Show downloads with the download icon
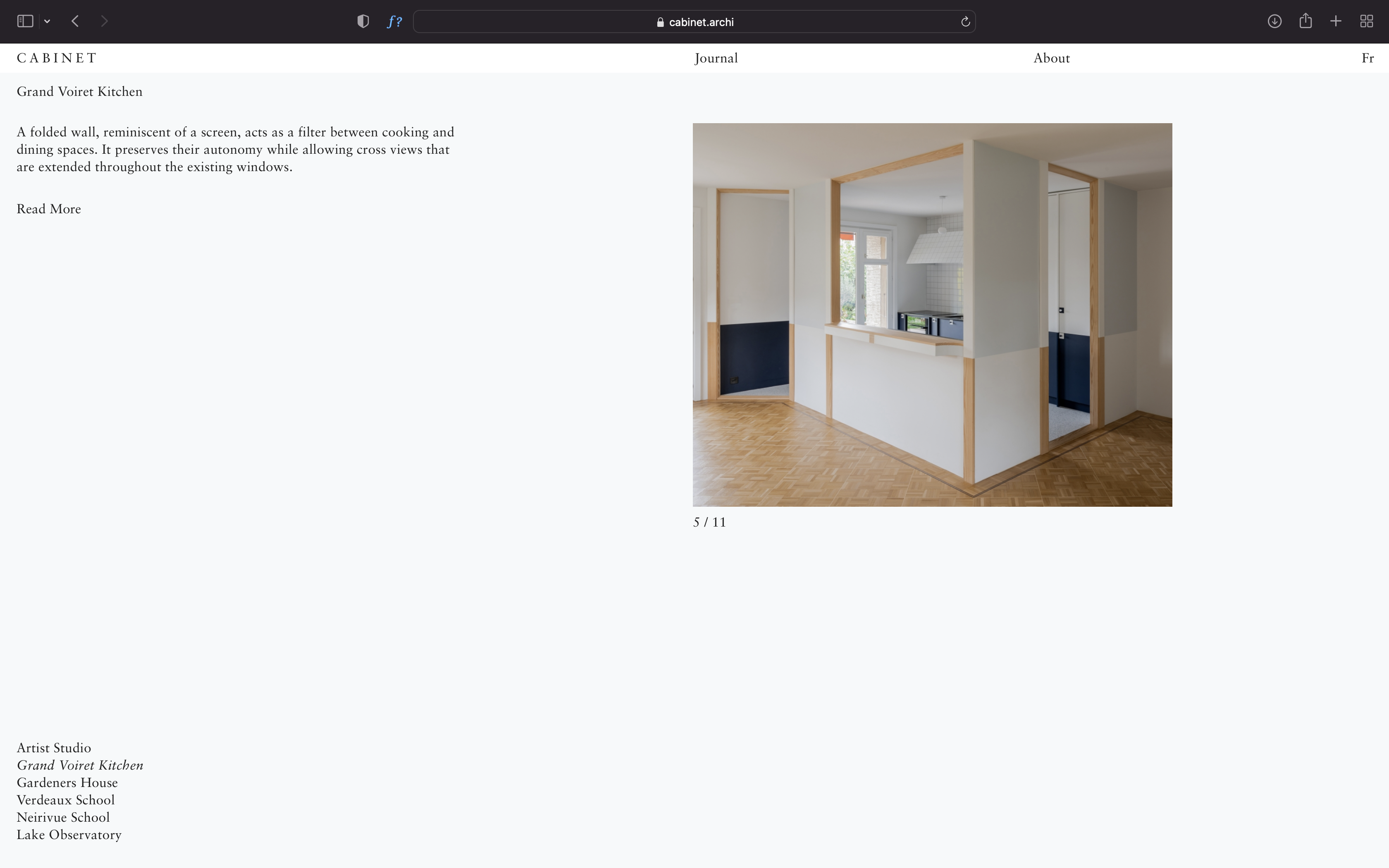The height and width of the screenshot is (868, 1389). (1274, 21)
